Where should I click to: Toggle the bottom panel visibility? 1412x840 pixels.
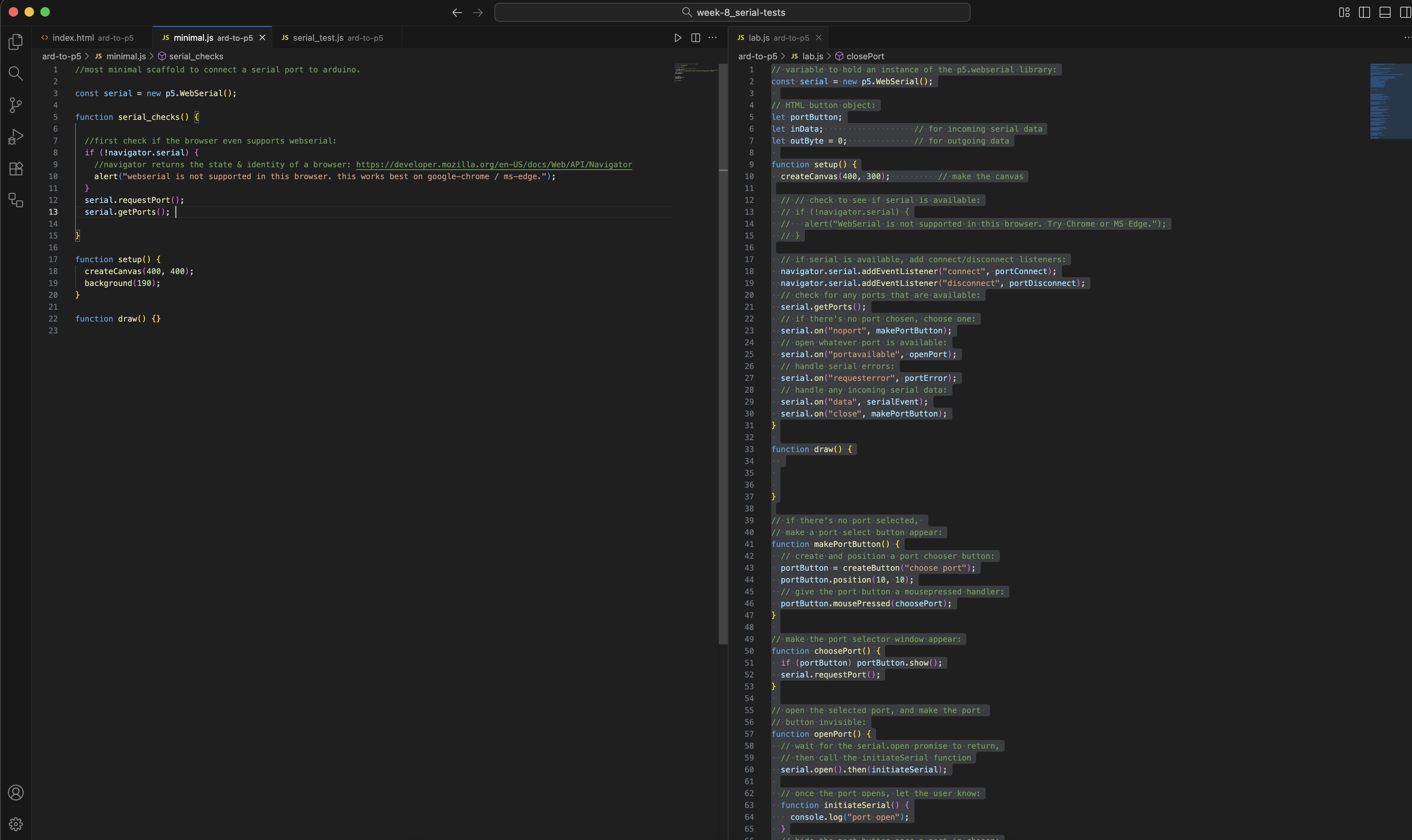[1385, 12]
